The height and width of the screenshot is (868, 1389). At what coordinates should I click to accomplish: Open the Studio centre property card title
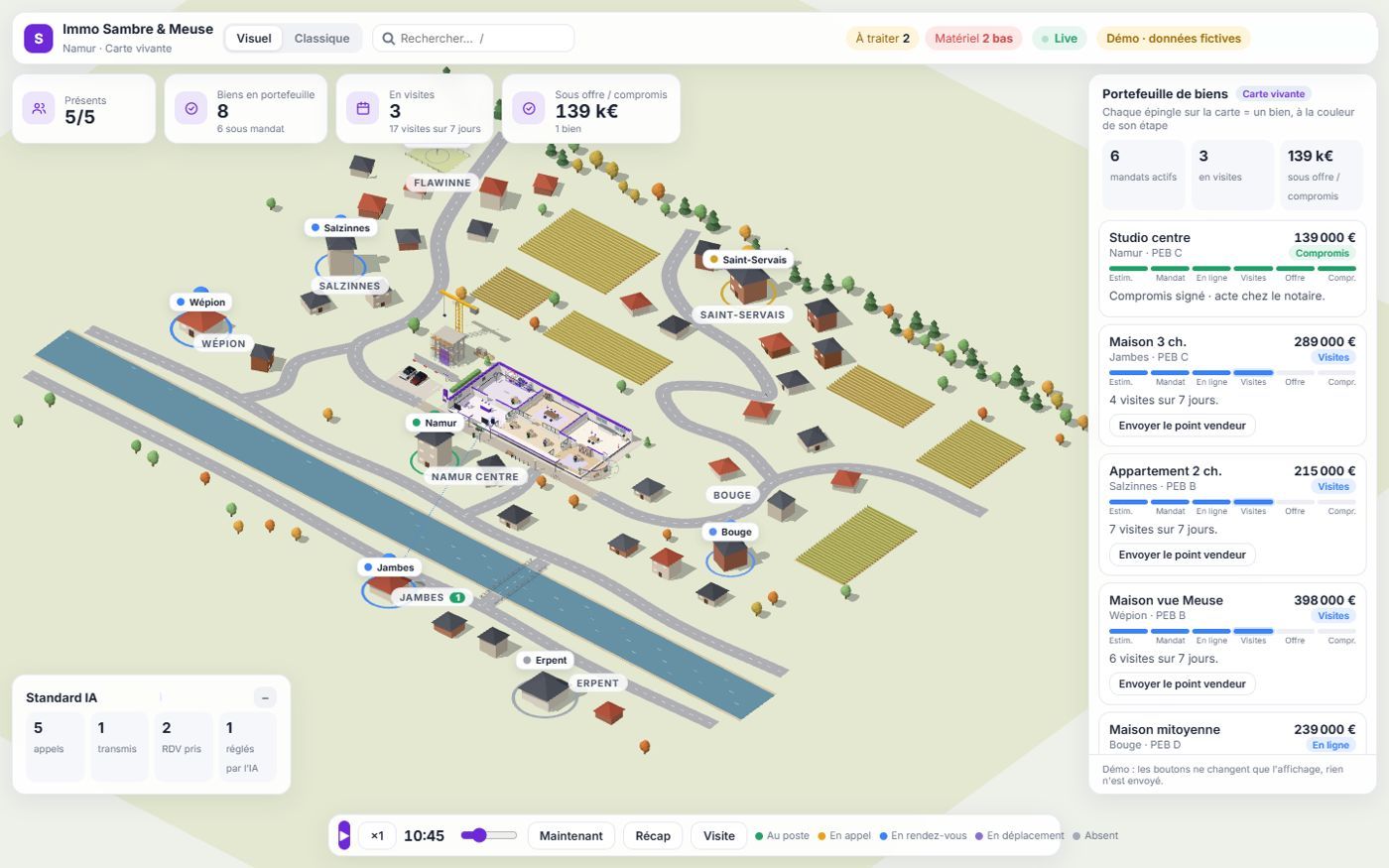click(x=1149, y=238)
